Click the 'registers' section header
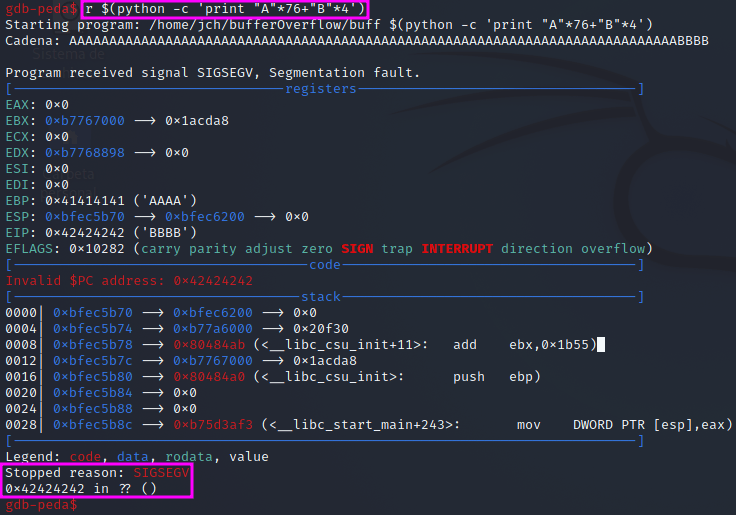This screenshot has width=736, height=515. point(321,89)
